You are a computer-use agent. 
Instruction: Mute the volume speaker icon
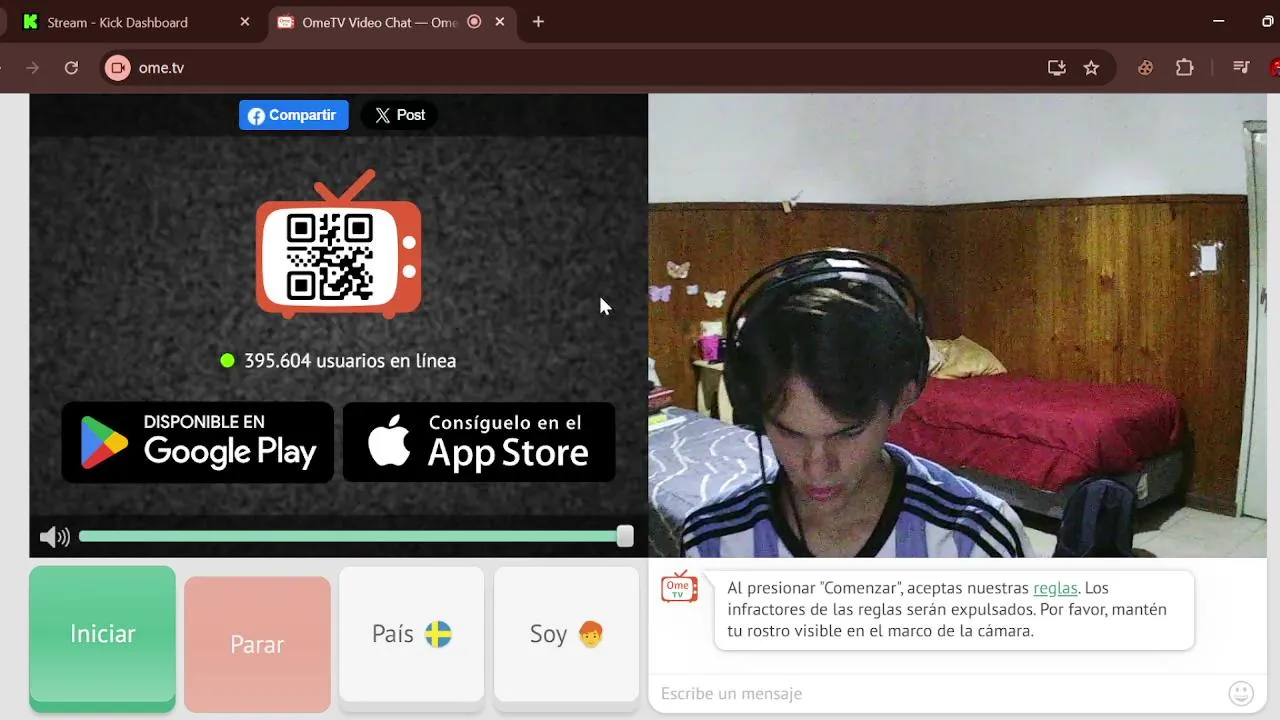point(54,537)
